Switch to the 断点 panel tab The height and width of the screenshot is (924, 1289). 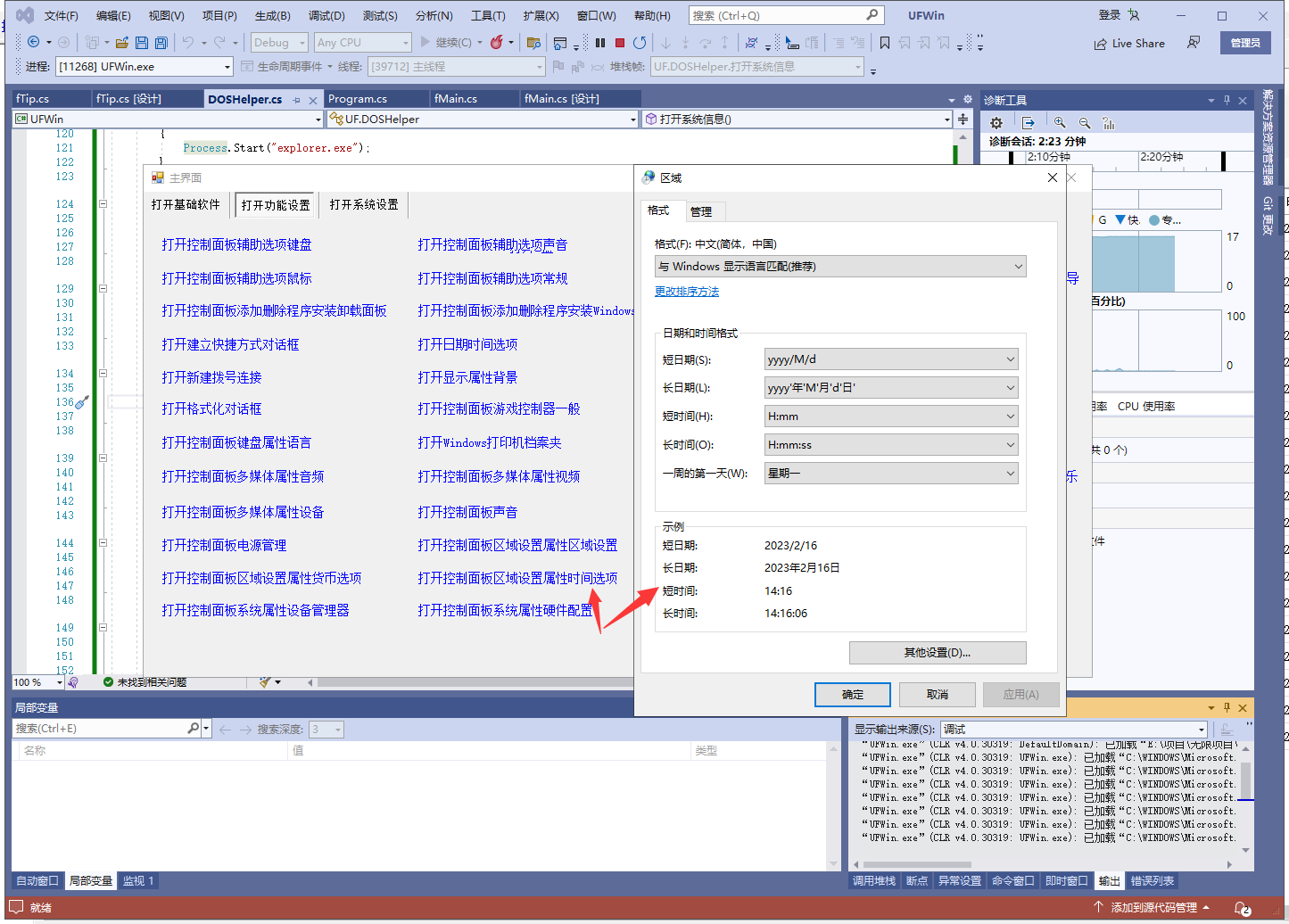(916, 881)
